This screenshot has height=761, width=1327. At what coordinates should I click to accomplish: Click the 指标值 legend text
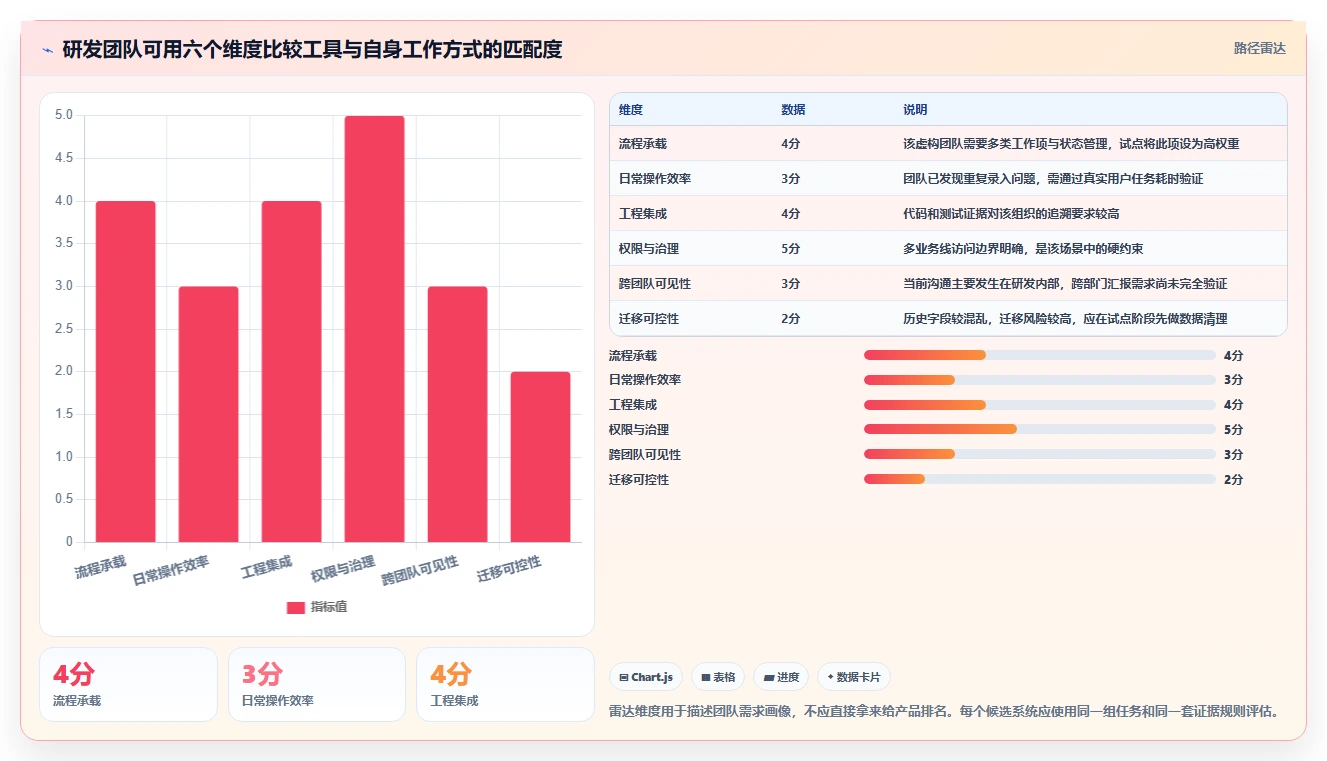329,607
